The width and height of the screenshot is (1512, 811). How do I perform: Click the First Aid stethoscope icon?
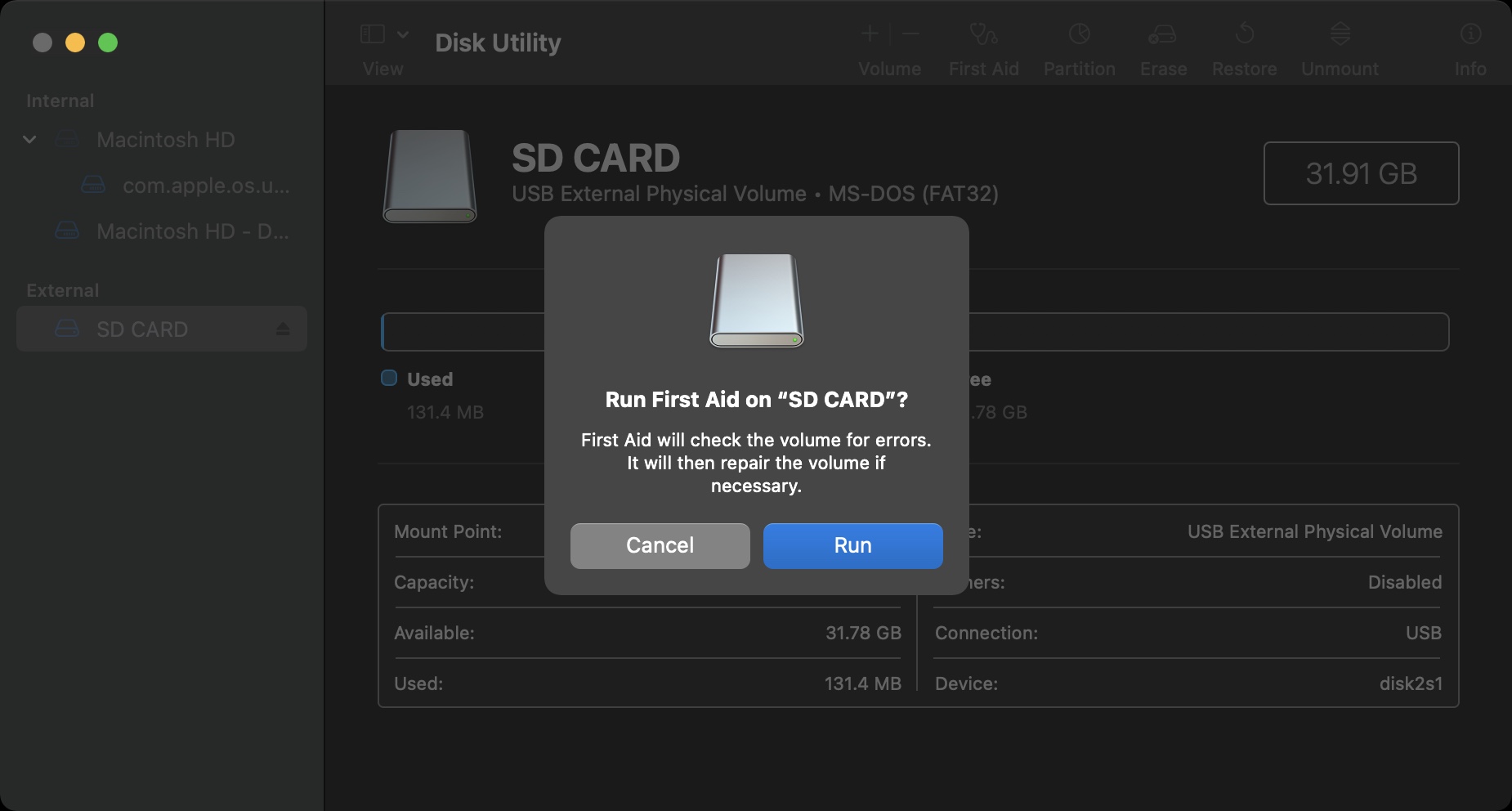coord(983,34)
